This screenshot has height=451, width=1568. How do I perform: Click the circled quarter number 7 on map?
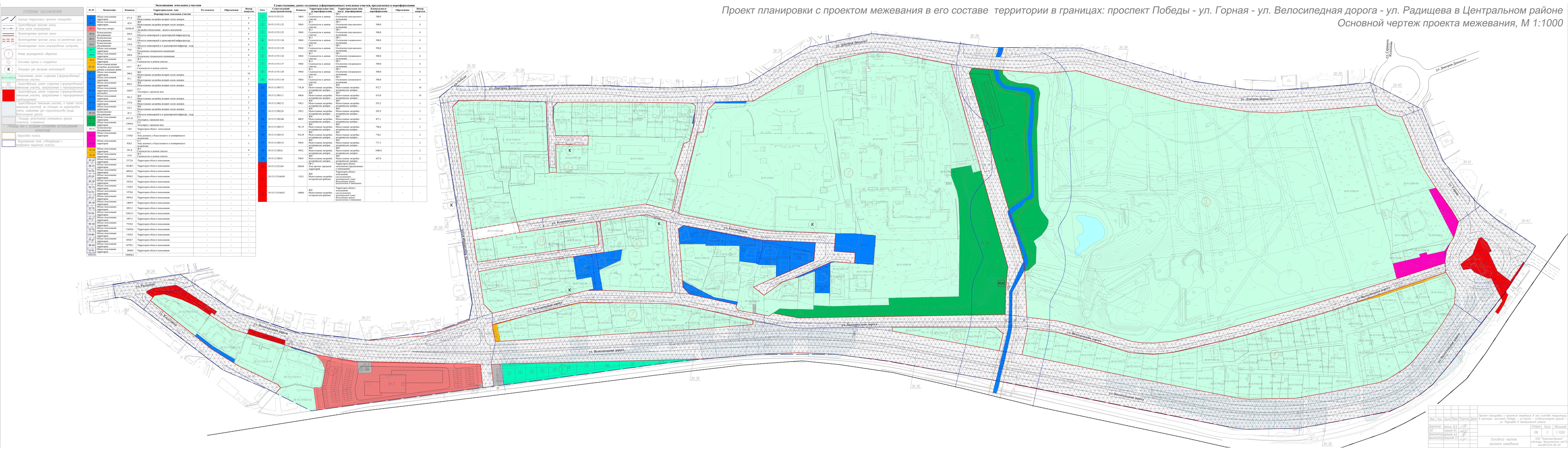pyautogui.click(x=633, y=314)
